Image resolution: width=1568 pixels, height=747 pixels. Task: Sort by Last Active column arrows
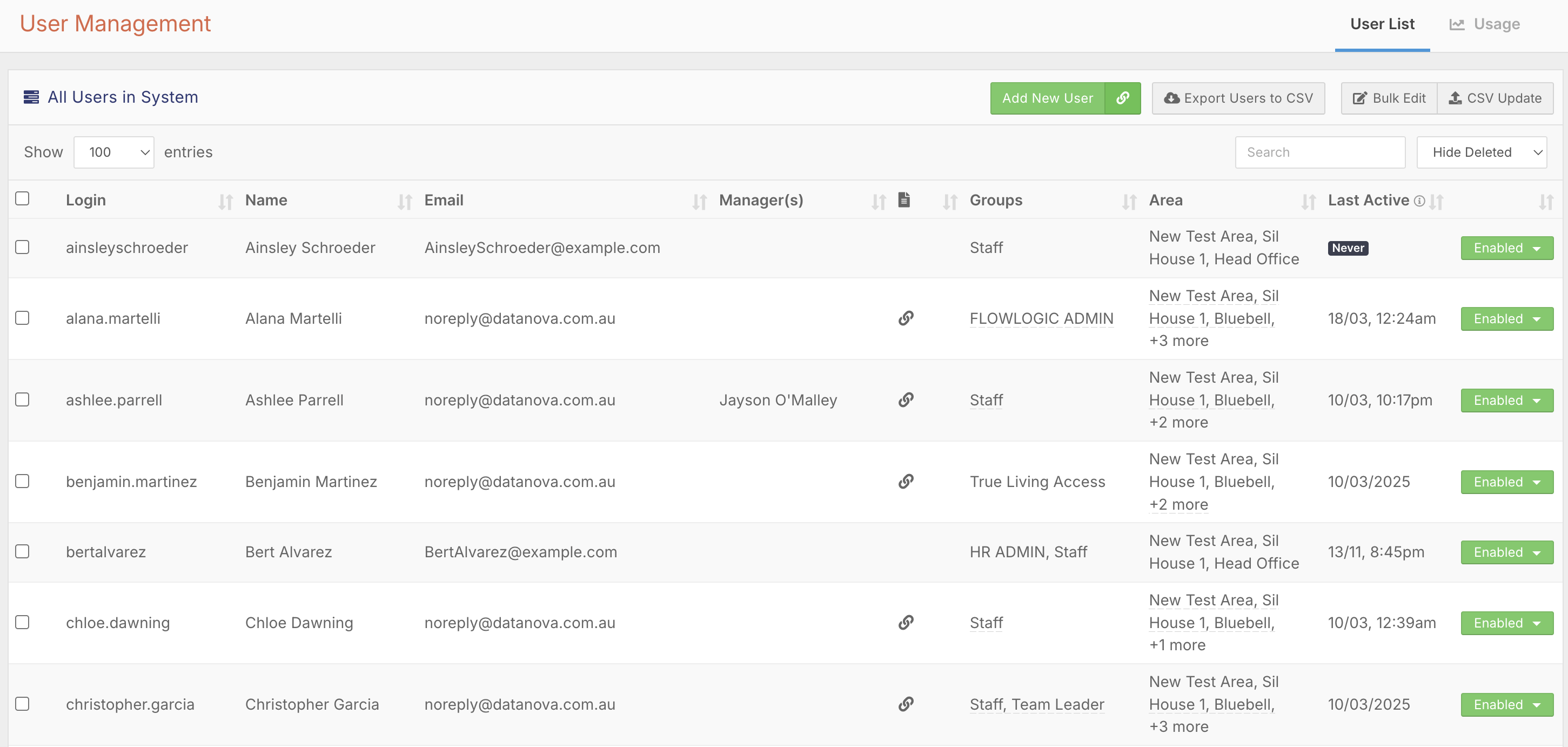(x=1436, y=202)
